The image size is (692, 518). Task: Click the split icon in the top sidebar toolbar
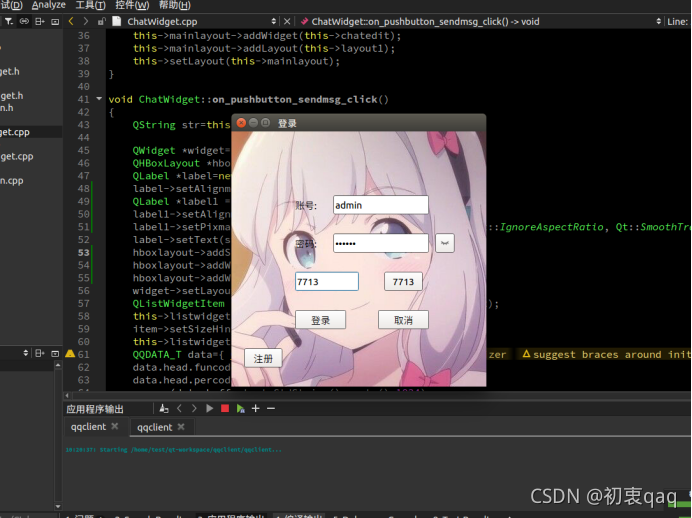[x=40, y=21]
